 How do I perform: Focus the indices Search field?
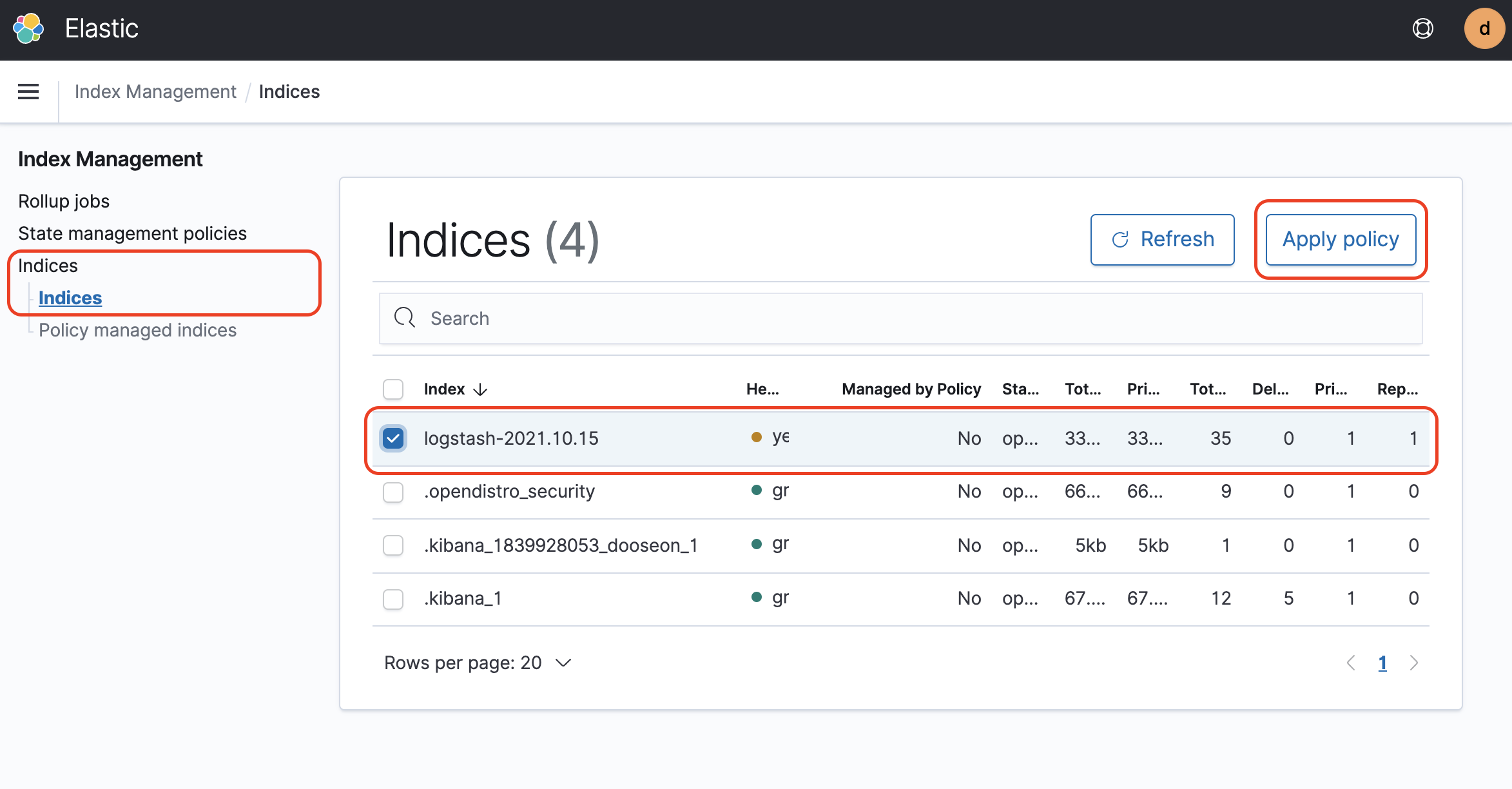(x=902, y=318)
